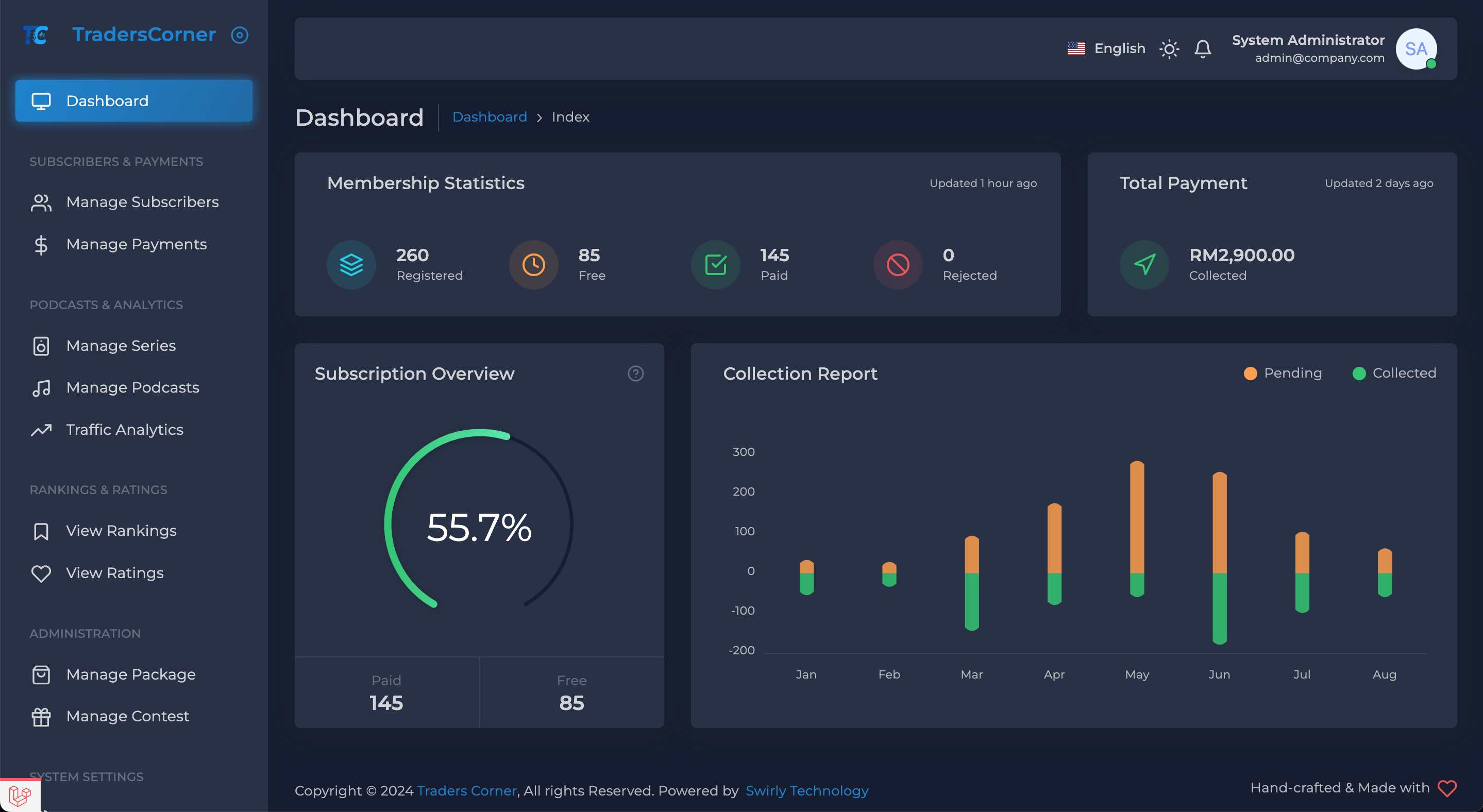This screenshot has width=1483, height=812.
Task: Toggle sidebar pin circle next to TradersCorner
Action: [240, 35]
